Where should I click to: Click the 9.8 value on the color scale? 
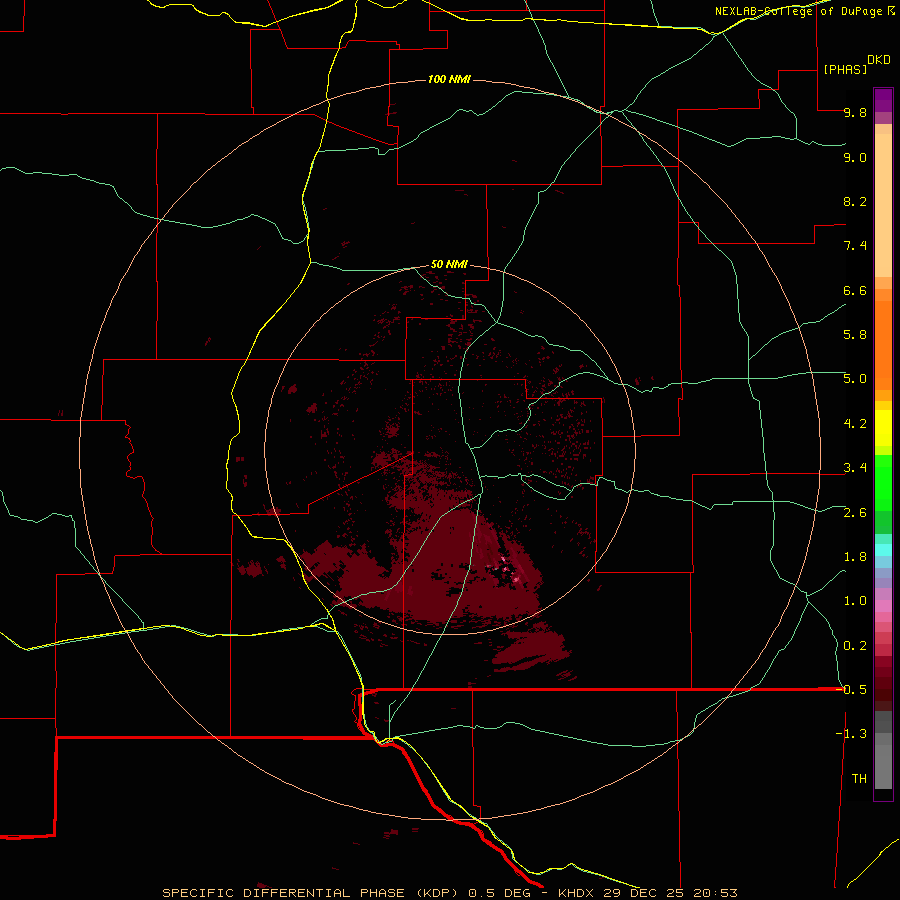(855, 112)
